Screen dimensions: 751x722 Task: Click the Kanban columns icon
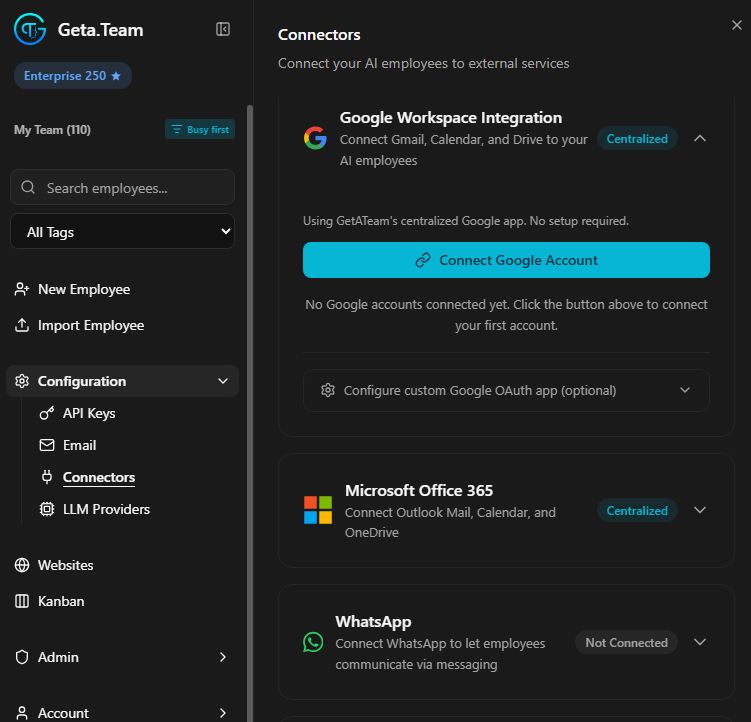click(x=22, y=601)
